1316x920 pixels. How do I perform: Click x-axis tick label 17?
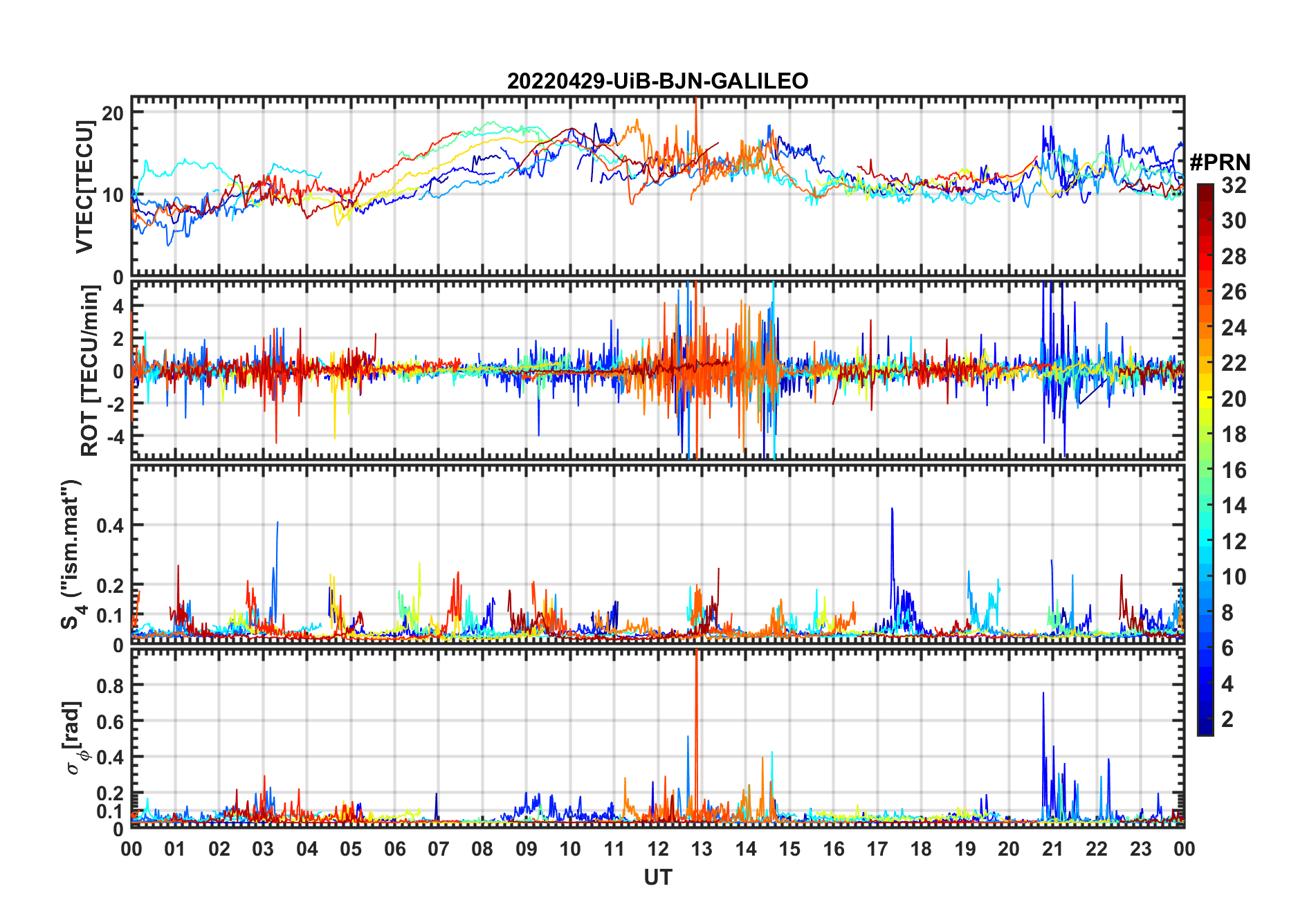coord(877,849)
